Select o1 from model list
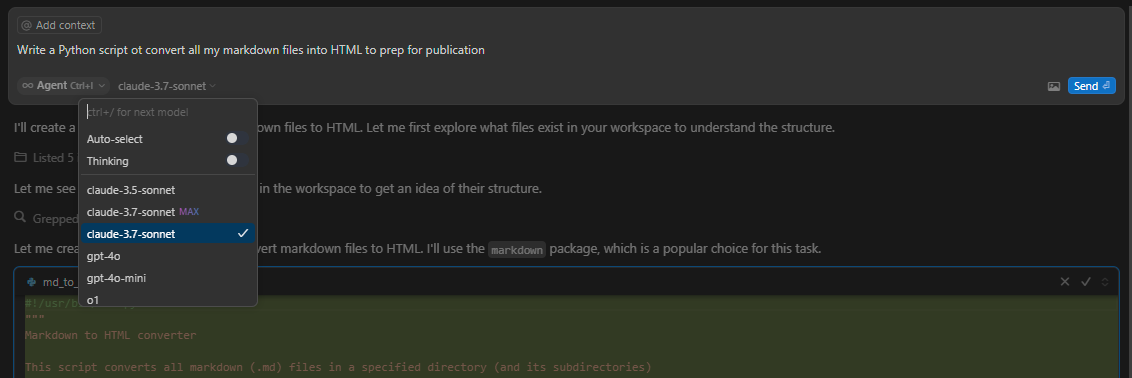Screen dimensions: 1132x378 click(167, 299)
